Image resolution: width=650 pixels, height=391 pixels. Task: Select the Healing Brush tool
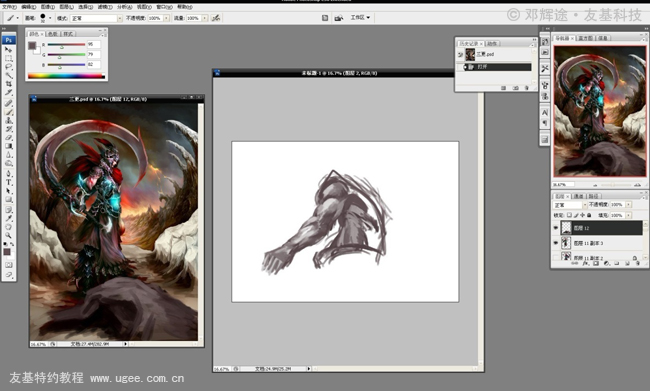pyautogui.click(x=8, y=103)
